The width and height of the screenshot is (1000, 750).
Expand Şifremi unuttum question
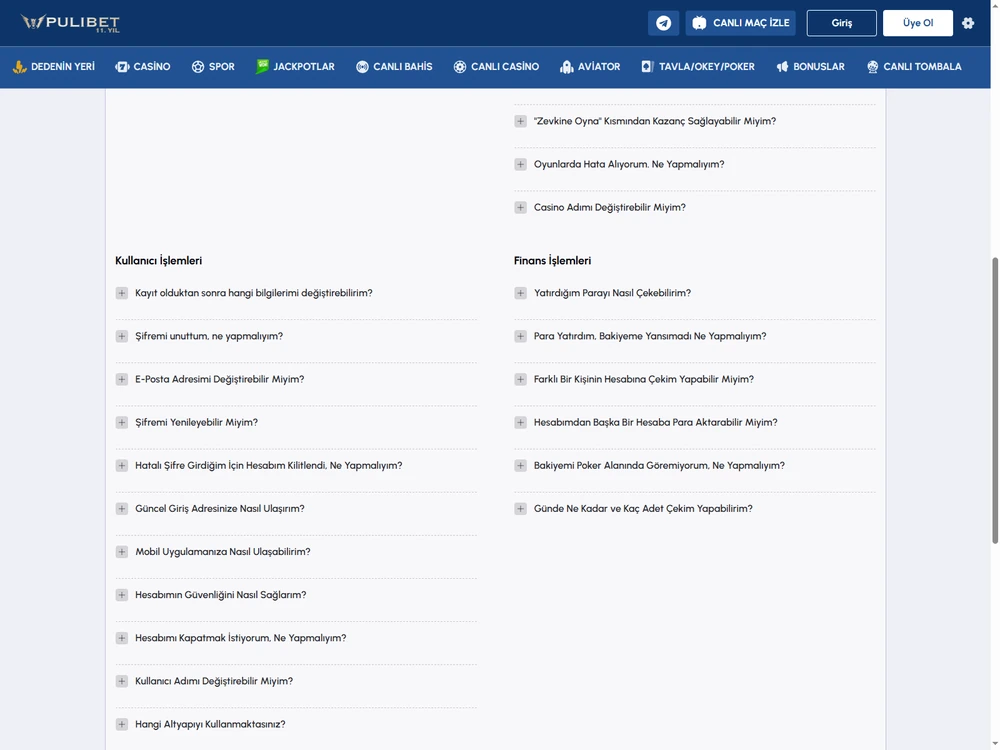(122, 336)
